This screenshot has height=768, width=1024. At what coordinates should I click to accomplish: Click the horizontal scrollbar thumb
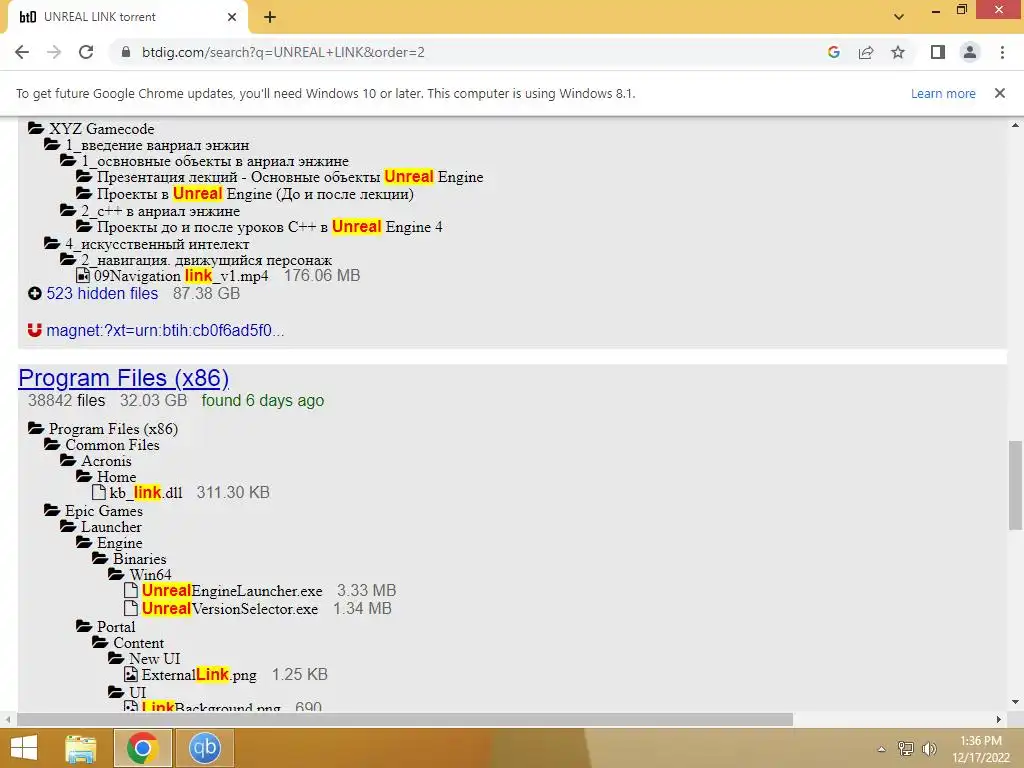[405, 719]
